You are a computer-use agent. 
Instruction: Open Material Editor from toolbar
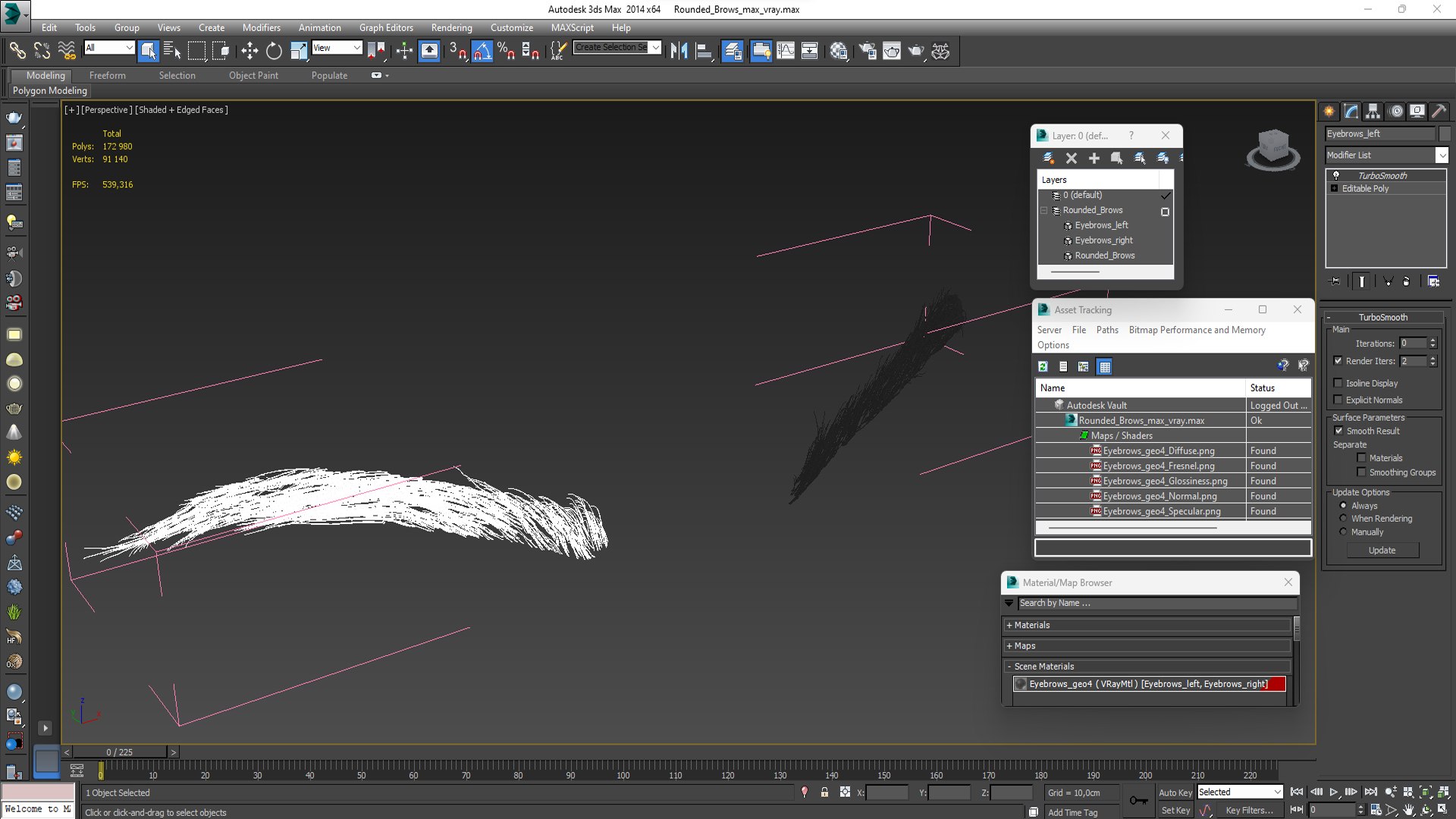click(x=838, y=51)
